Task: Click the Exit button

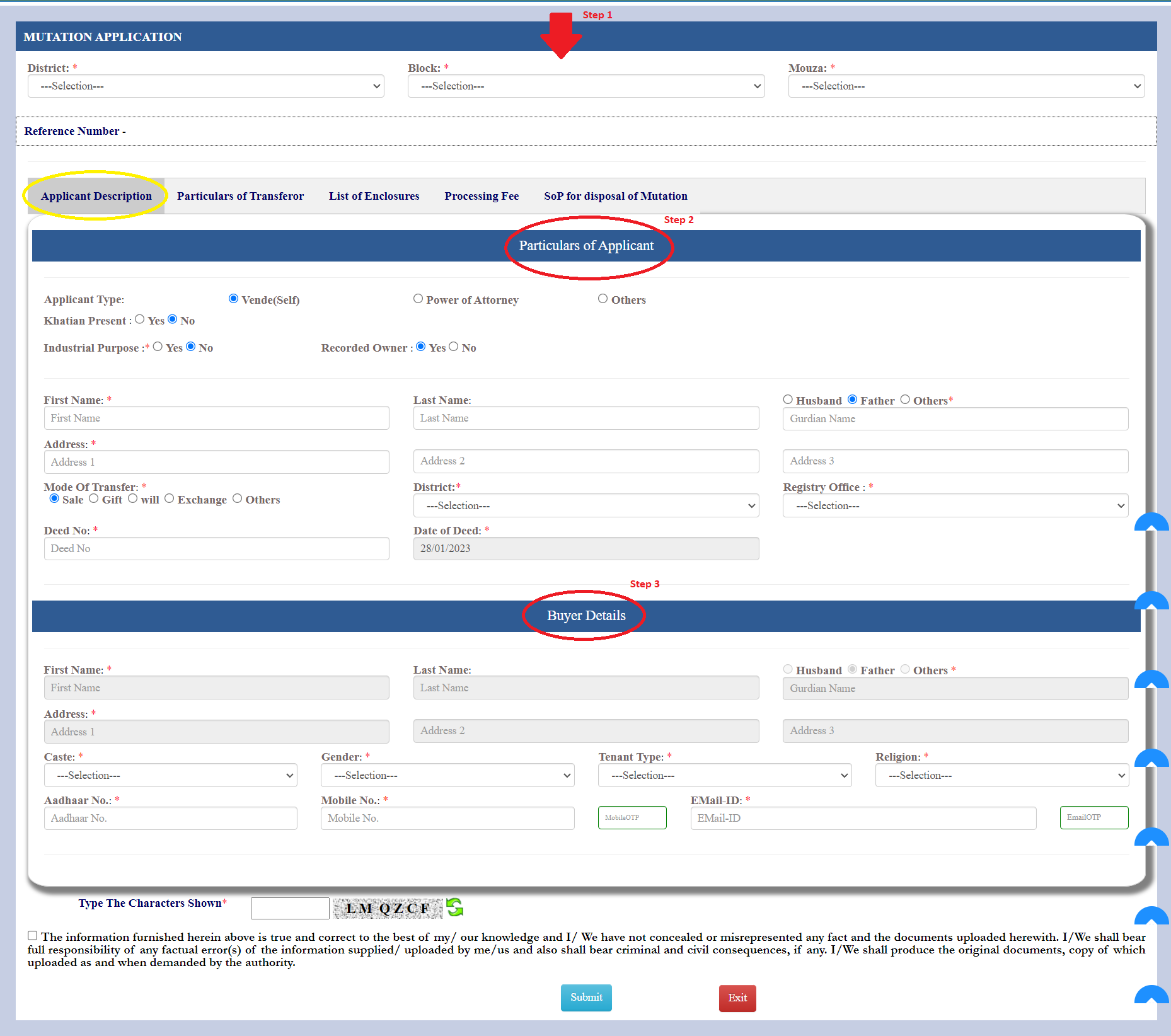Action: pyautogui.click(x=737, y=998)
